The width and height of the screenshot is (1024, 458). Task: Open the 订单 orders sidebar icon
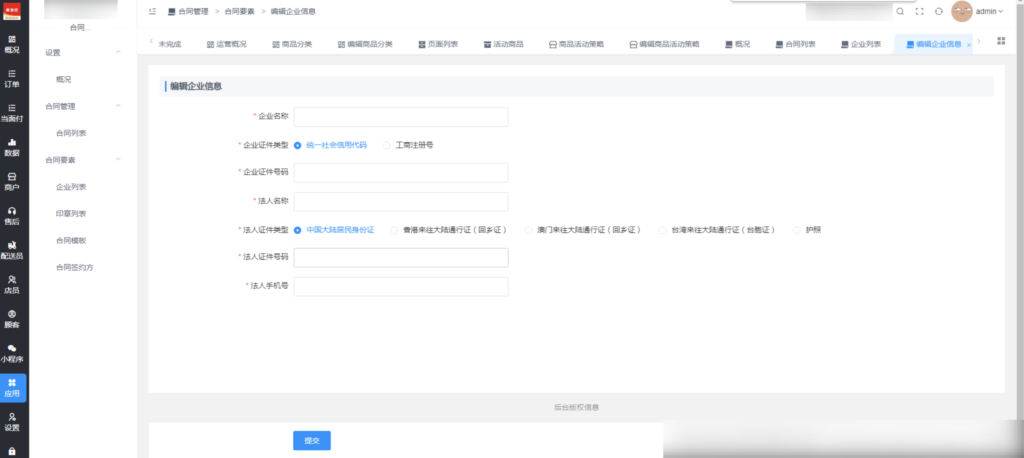click(x=12, y=78)
